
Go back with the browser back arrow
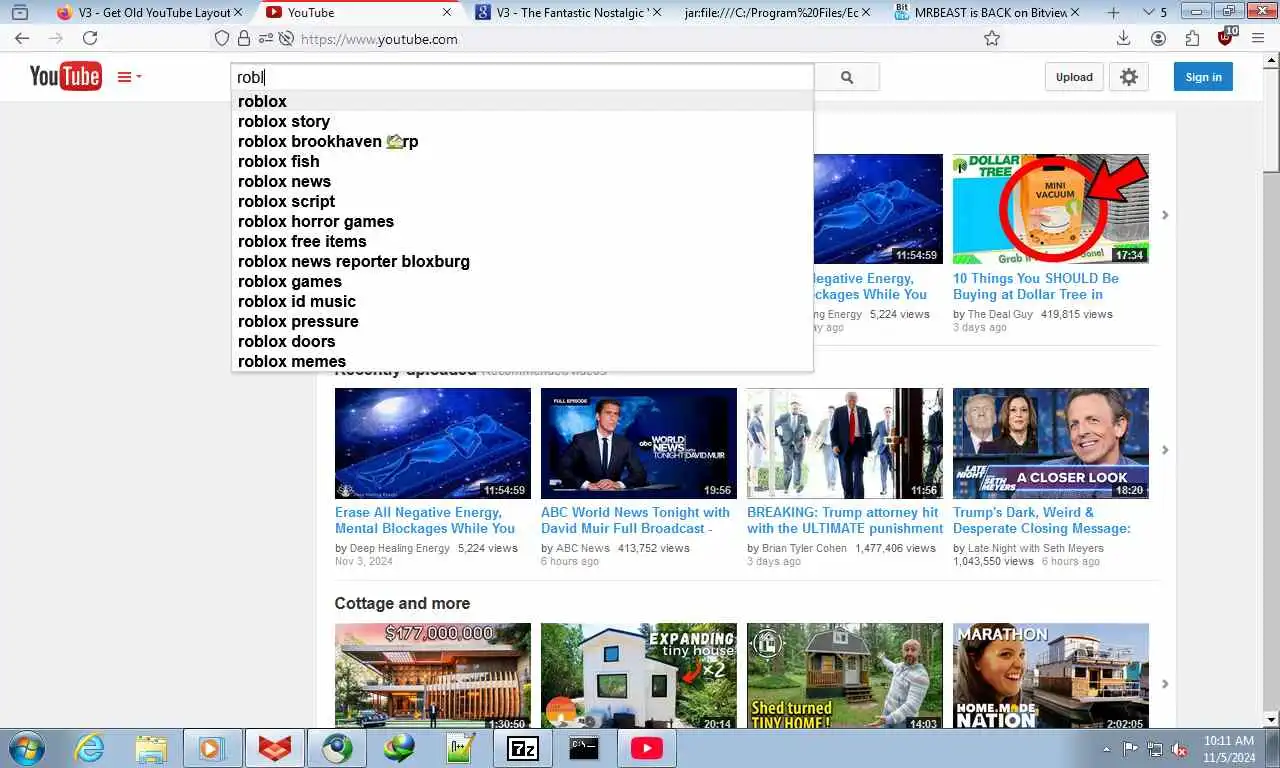click(x=22, y=39)
